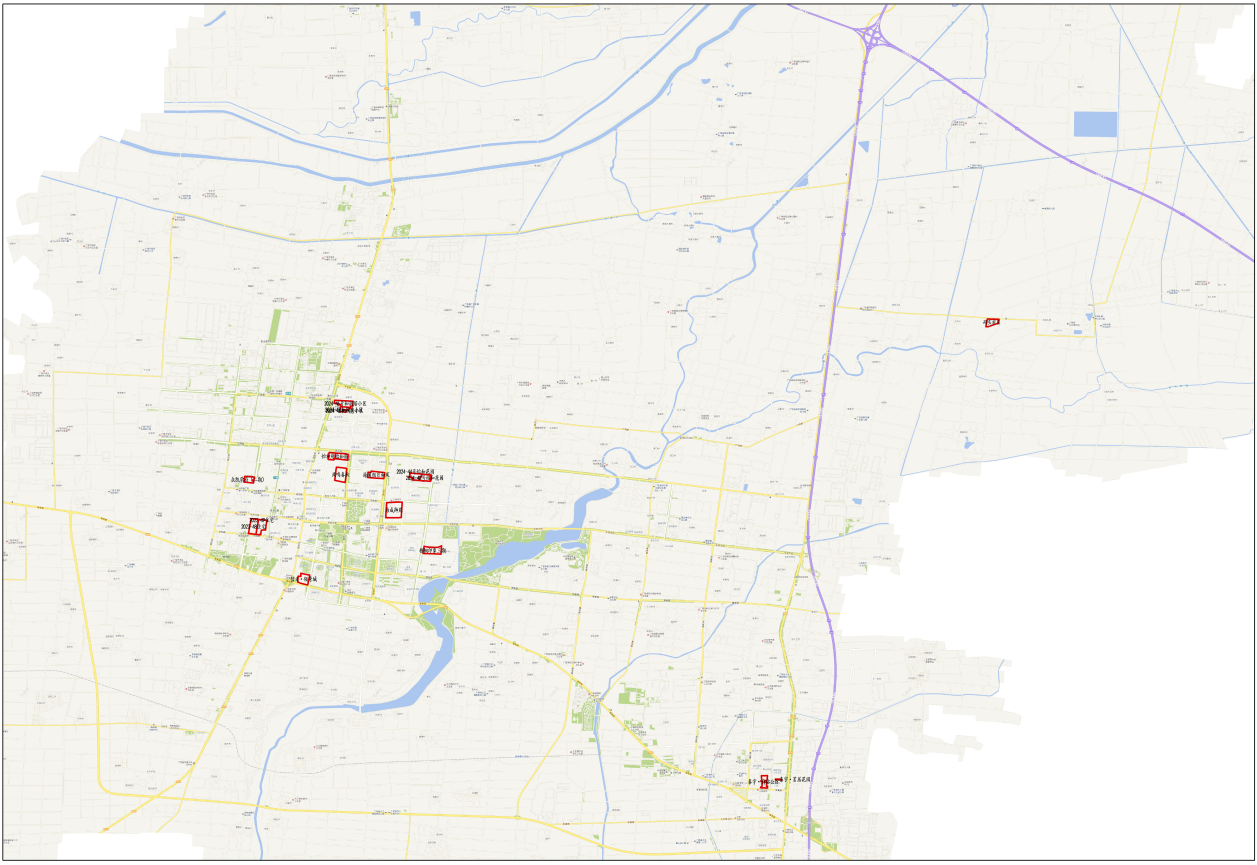Click the tall narrow red parcel in the southeast

tap(764, 782)
